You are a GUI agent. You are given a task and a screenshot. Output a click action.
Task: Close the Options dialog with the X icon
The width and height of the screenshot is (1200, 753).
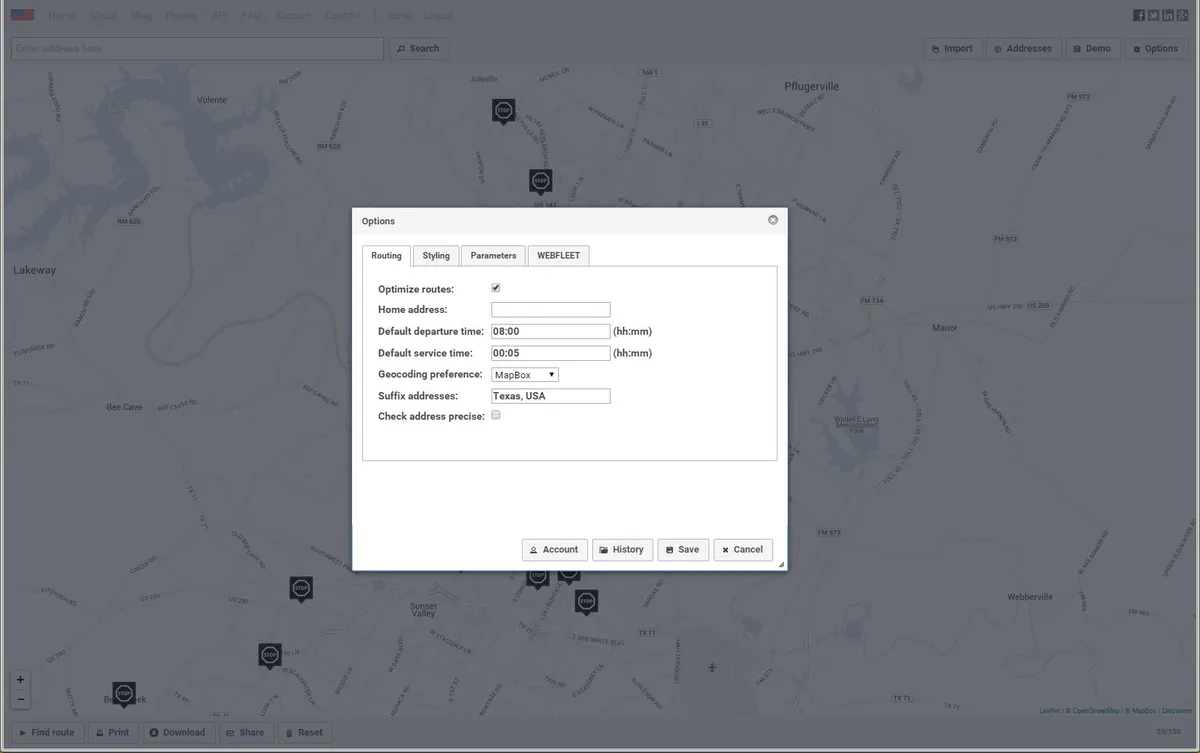click(x=773, y=220)
